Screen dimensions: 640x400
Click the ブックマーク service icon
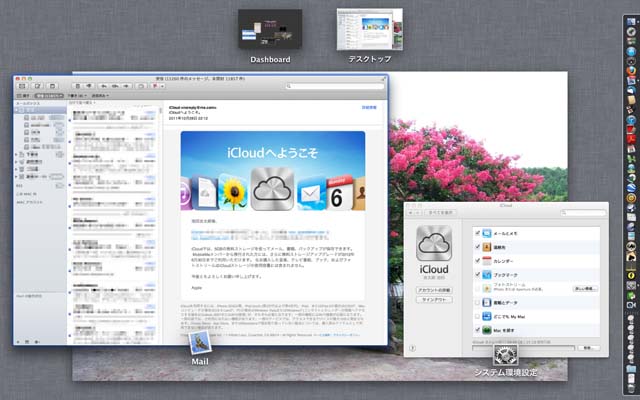click(487, 275)
